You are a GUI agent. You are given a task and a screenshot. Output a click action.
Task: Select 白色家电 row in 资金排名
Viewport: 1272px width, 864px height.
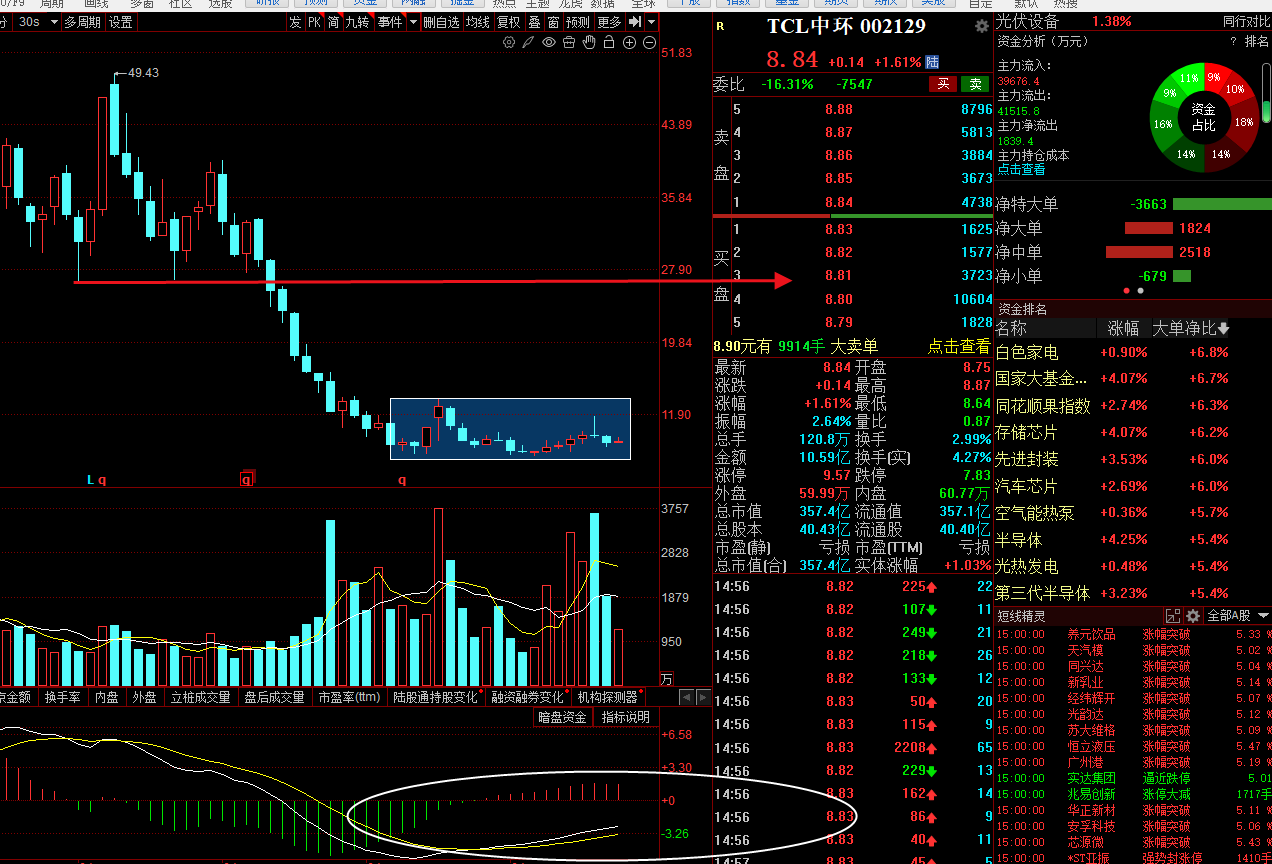[x=1133, y=352]
